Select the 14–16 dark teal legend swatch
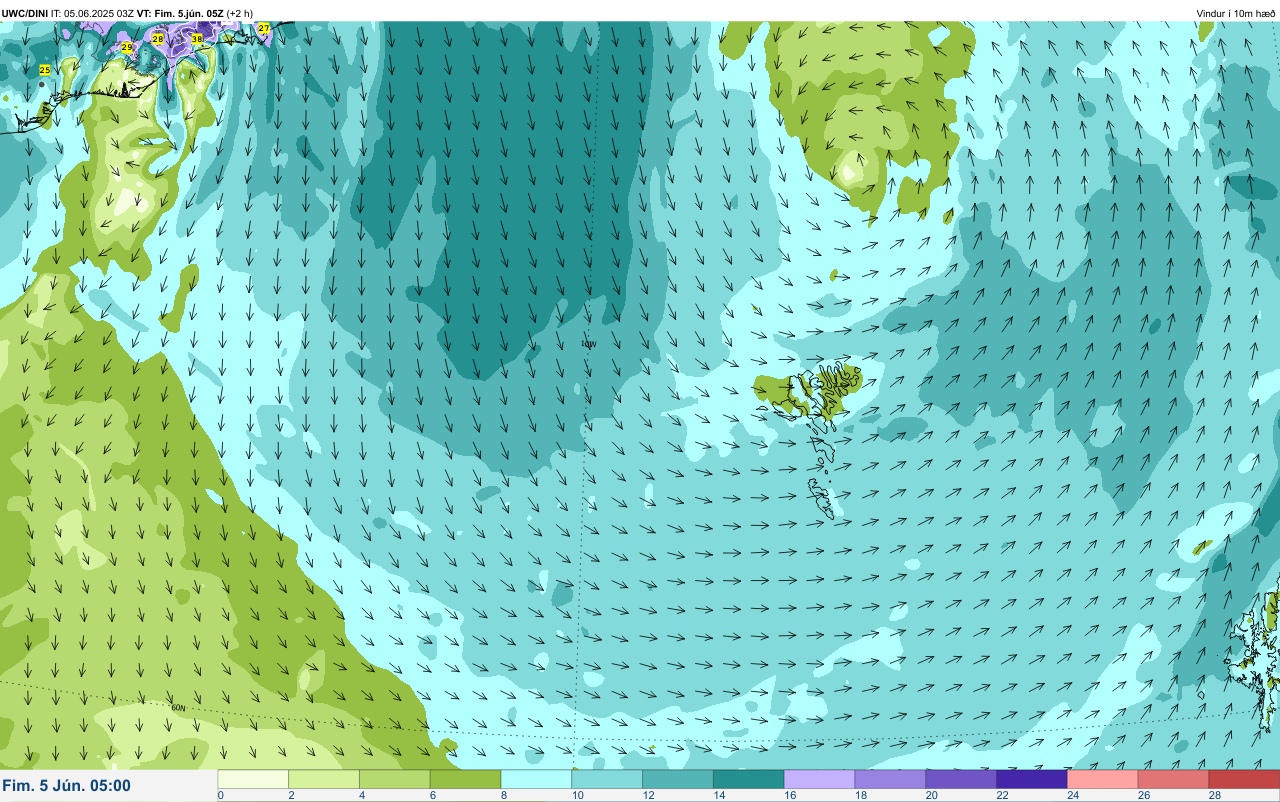 point(749,779)
